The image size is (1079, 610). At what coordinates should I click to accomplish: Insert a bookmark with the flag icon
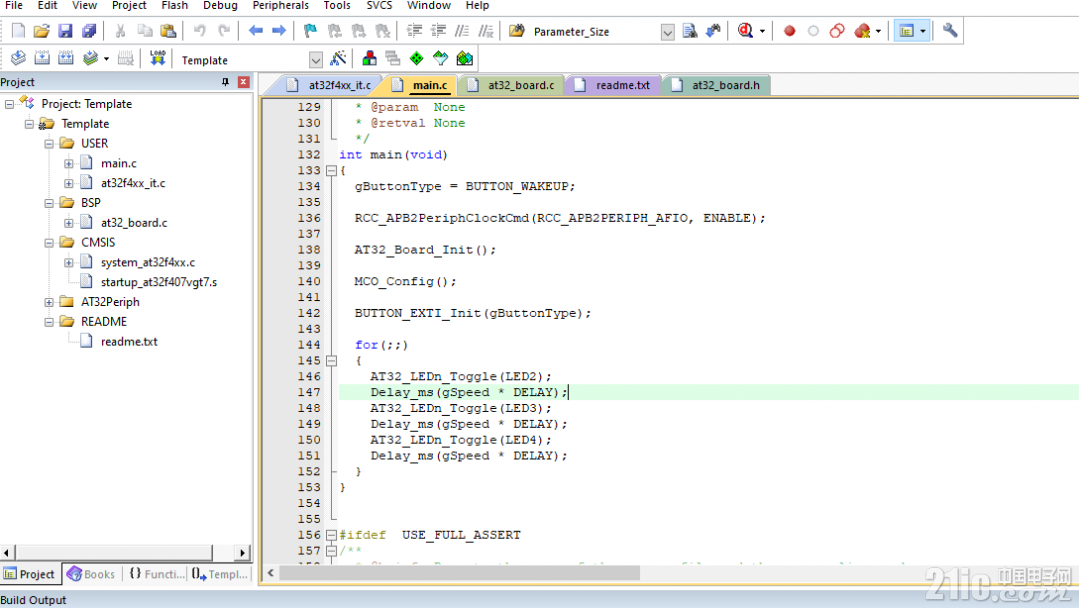(x=310, y=31)
